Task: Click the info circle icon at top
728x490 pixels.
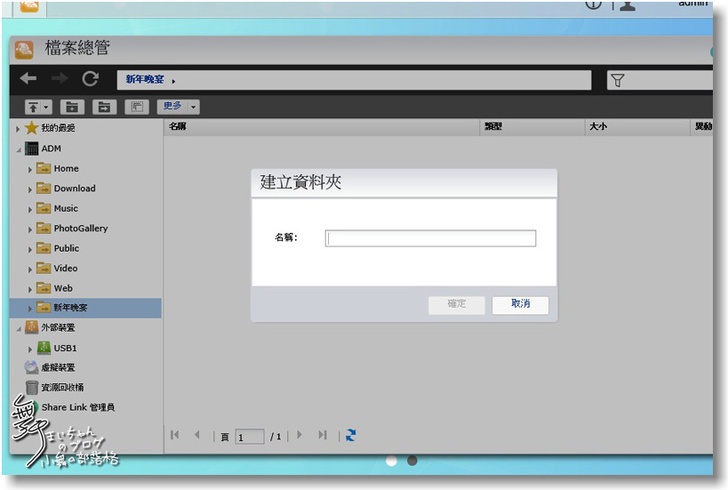Action: [593, 4]
